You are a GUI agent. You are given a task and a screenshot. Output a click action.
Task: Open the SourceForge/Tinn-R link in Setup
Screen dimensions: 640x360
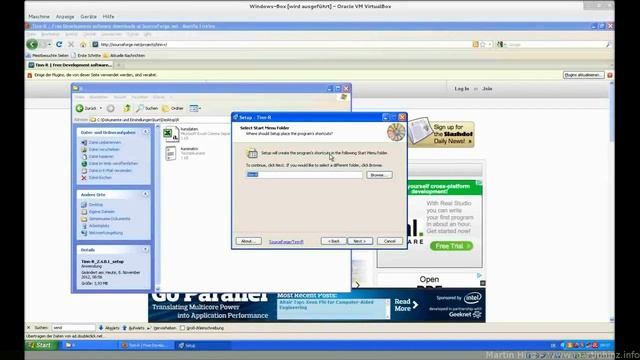tap(286, 242)
